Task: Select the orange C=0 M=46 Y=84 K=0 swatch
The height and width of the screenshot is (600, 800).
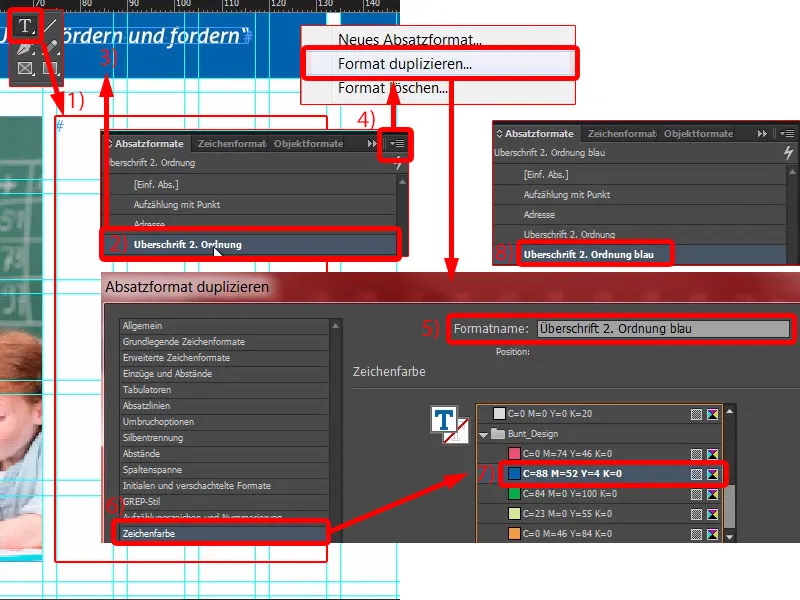Action: [514, 534]
